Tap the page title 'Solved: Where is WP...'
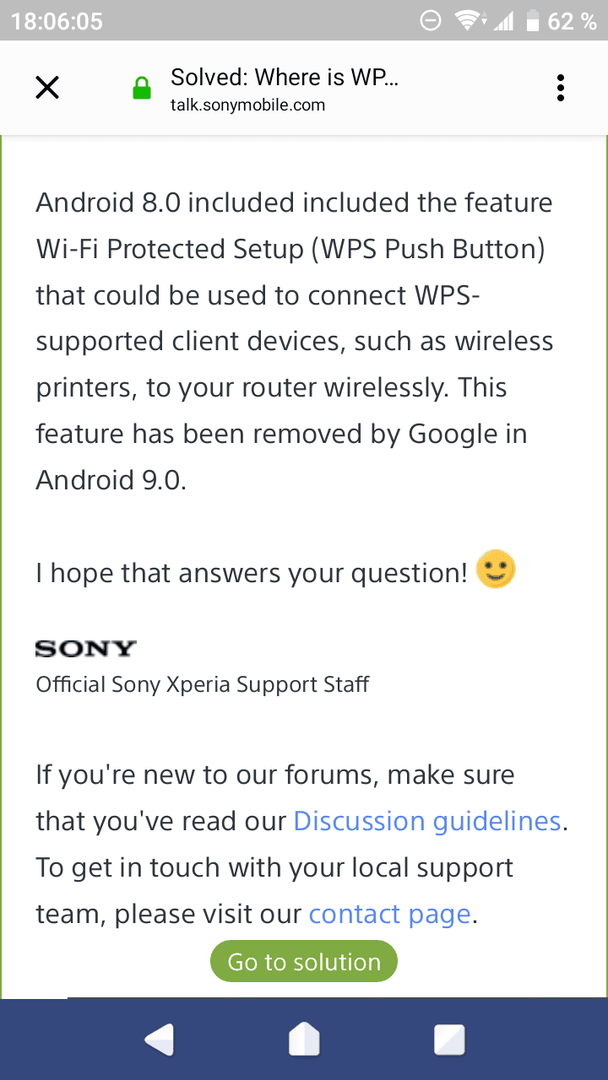 pos(284,77)
